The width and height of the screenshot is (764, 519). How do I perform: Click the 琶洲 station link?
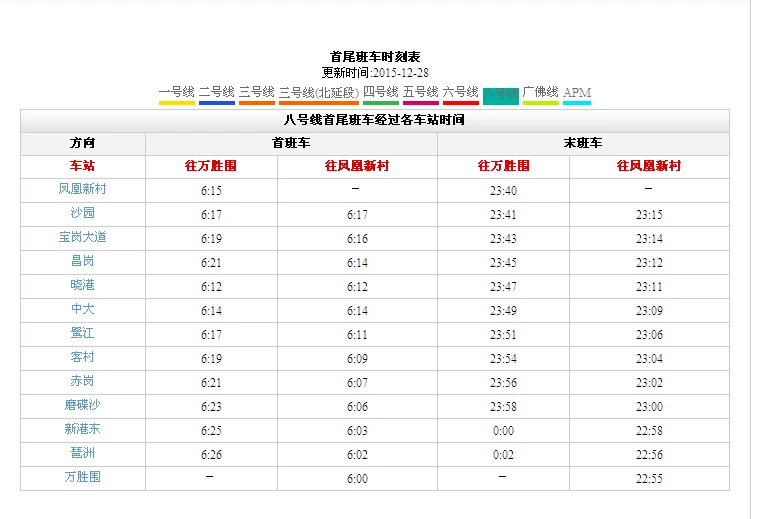(82, 453)
